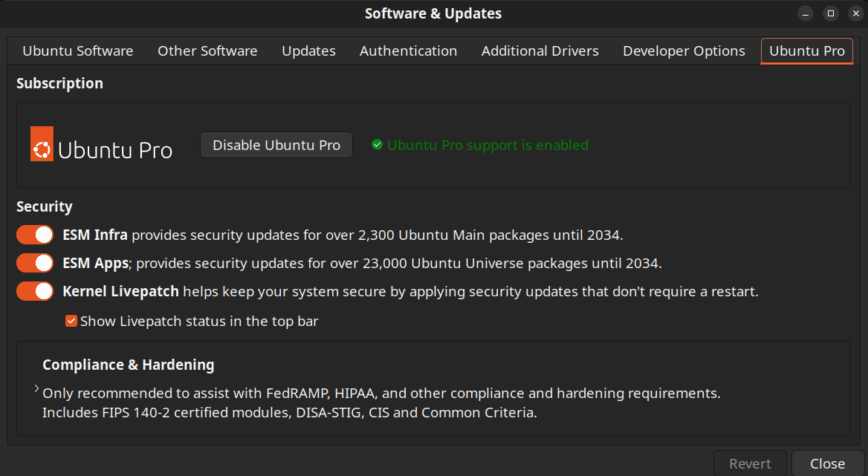The image size is (868, 476).
Task: Switch to the Developer Options tab
Action: tap(684, 51)
